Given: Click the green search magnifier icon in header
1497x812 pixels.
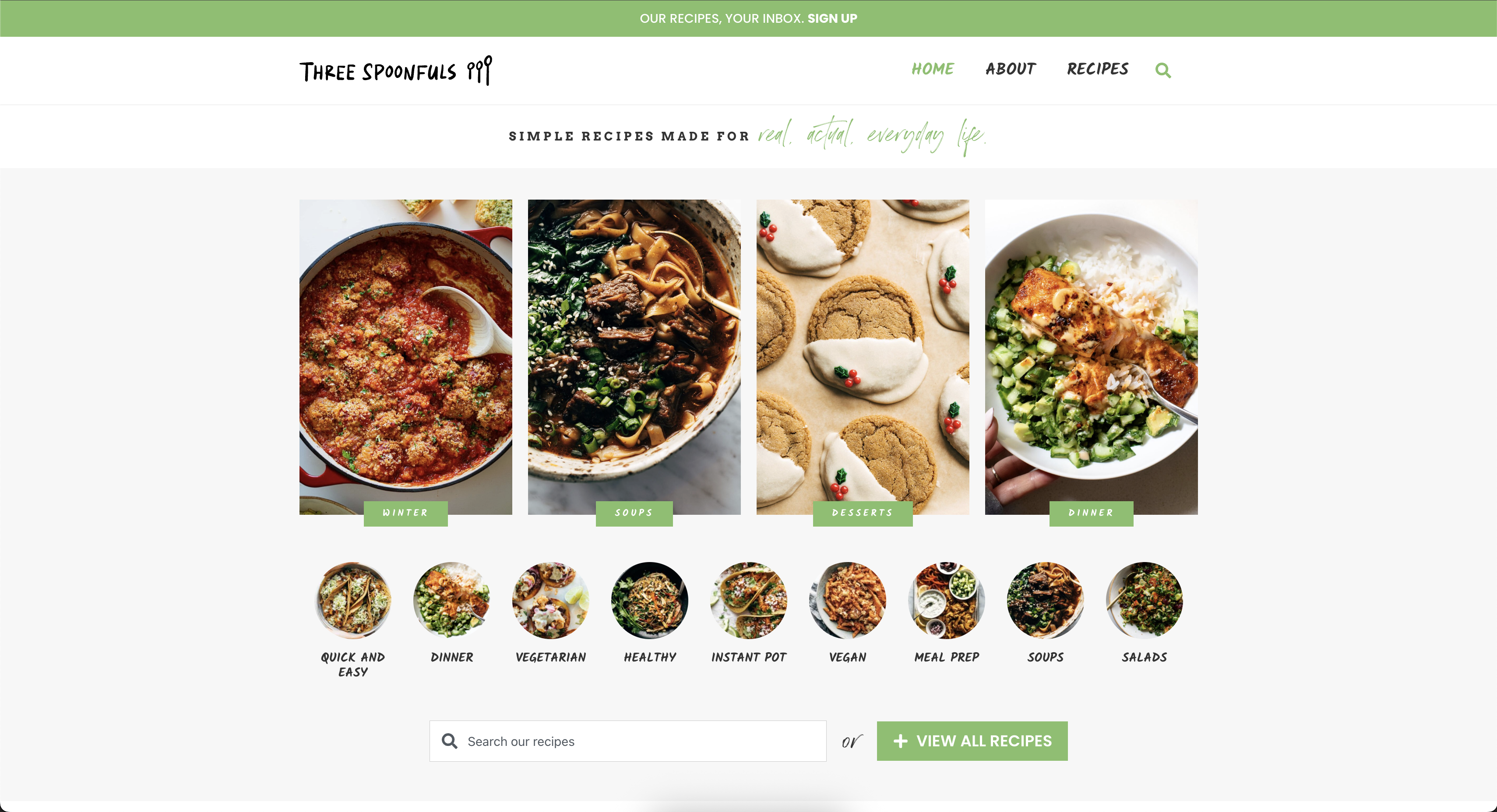Looking at the screenshot, I should pyautogui.click(x=1163, y=70).
